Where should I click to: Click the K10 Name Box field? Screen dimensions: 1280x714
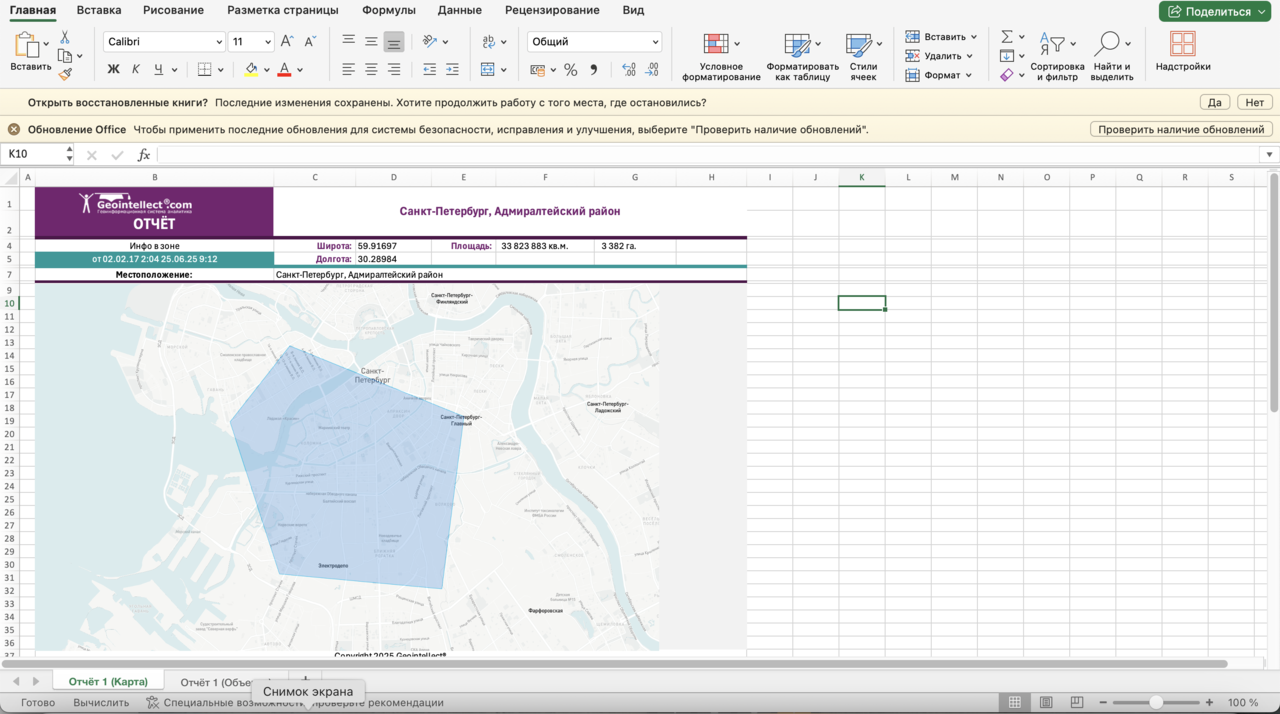coord(32,154)
